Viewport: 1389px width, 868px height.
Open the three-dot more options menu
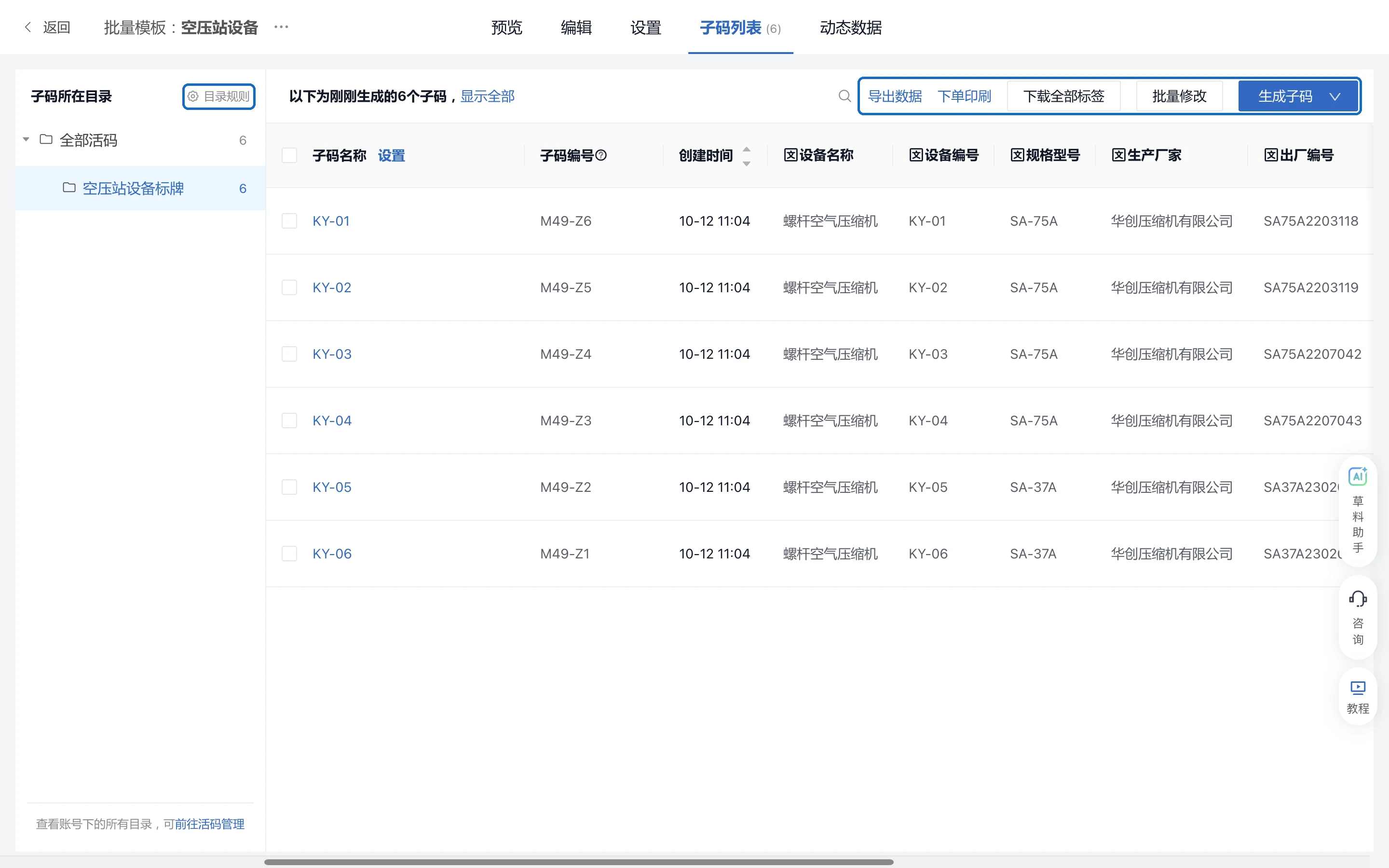[x=281, y=27]
